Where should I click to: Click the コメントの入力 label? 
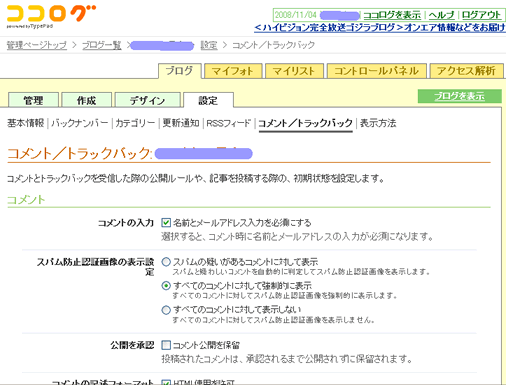coord(126,223)
